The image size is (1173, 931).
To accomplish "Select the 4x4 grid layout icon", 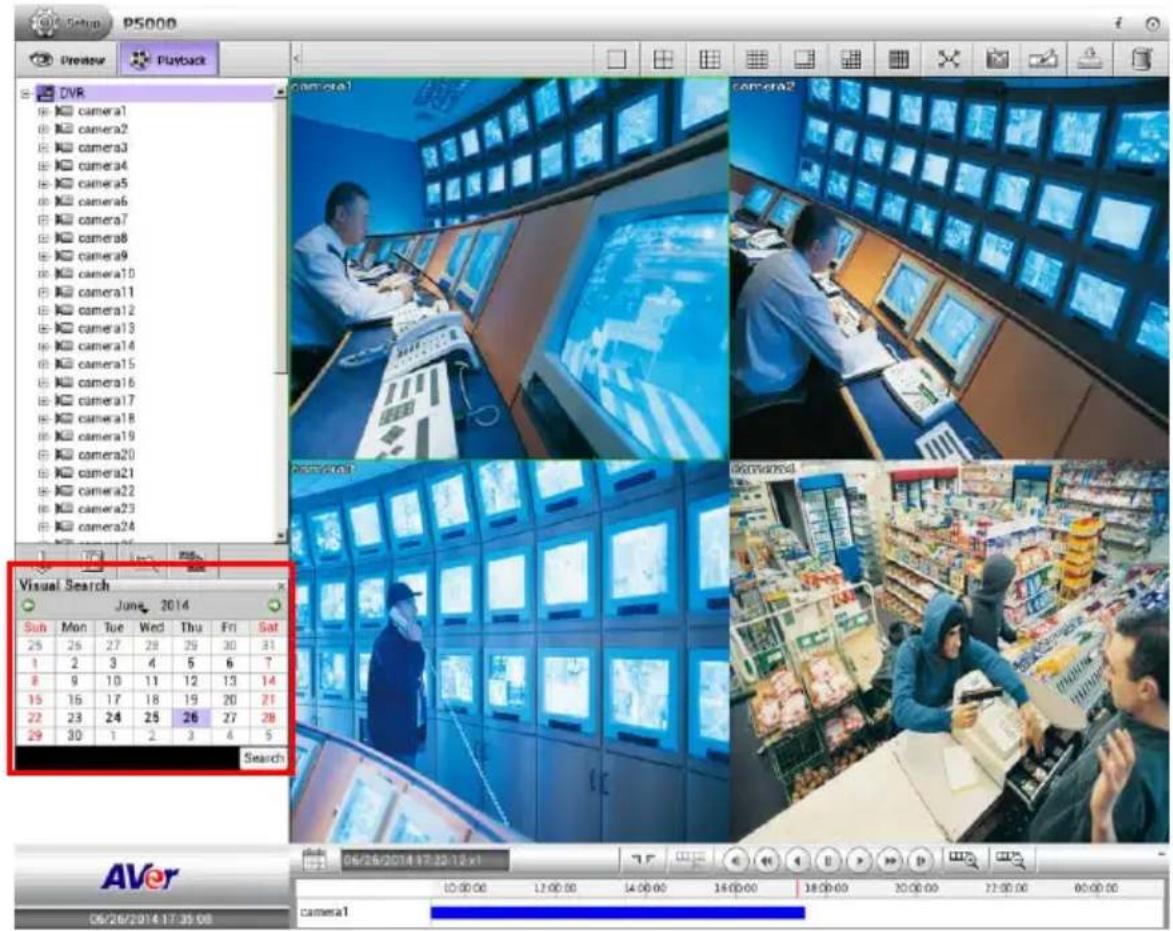I will pos(757,59).
